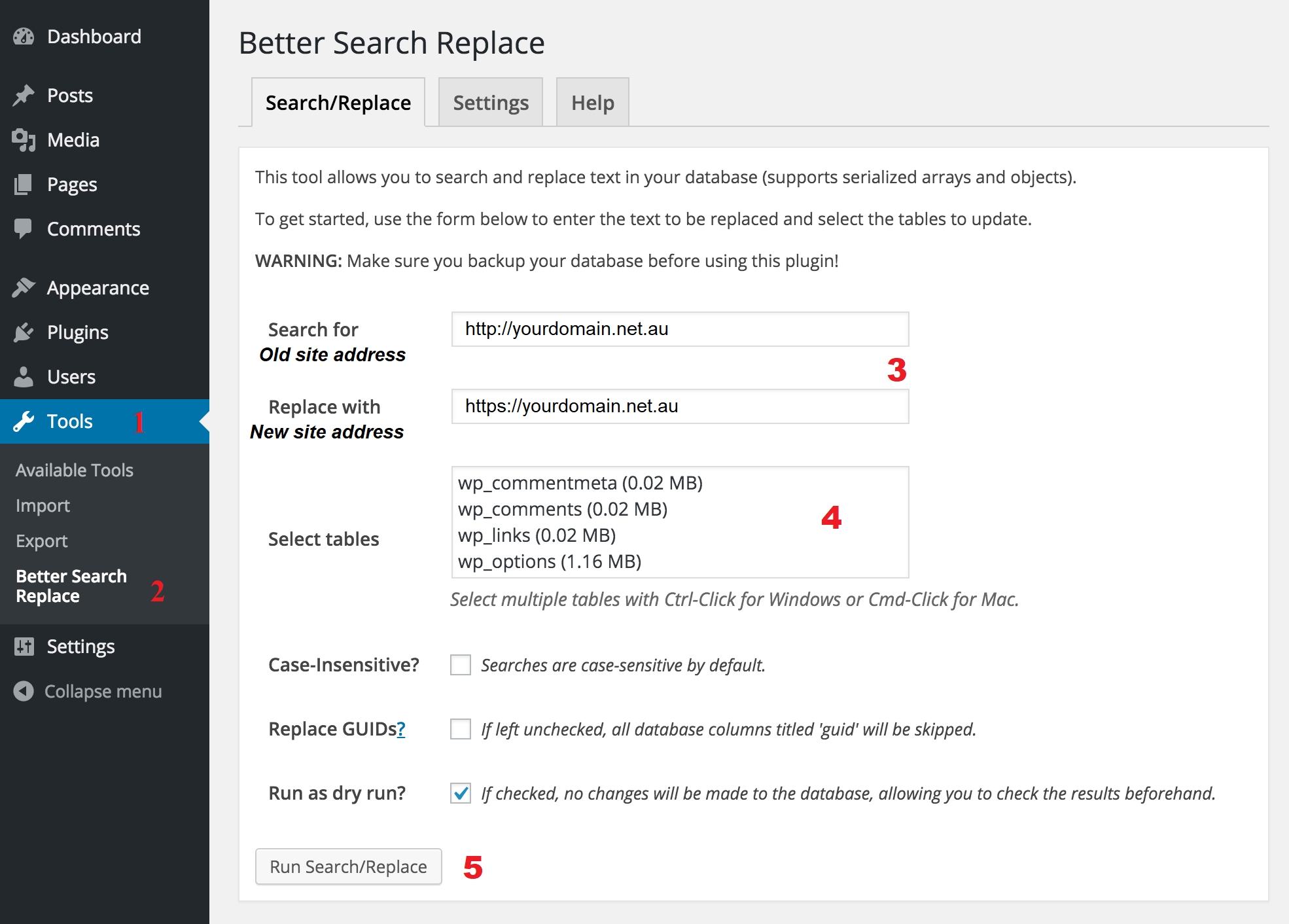Click the WARNING backup database notice text
The height and width of the screenshot is (924, 1289).
click(x=547, y=261)
